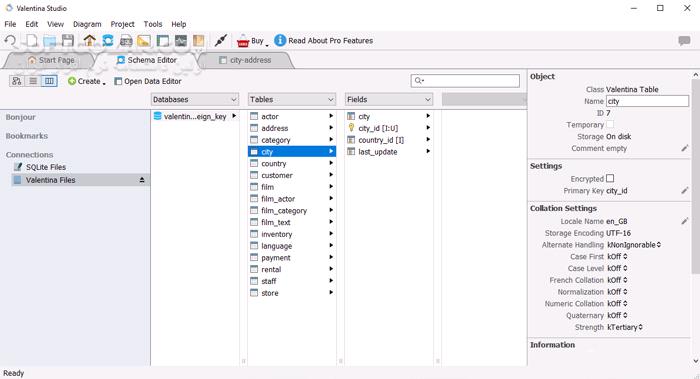Select the payment table
Screen dimensions: 700x379
292,258
